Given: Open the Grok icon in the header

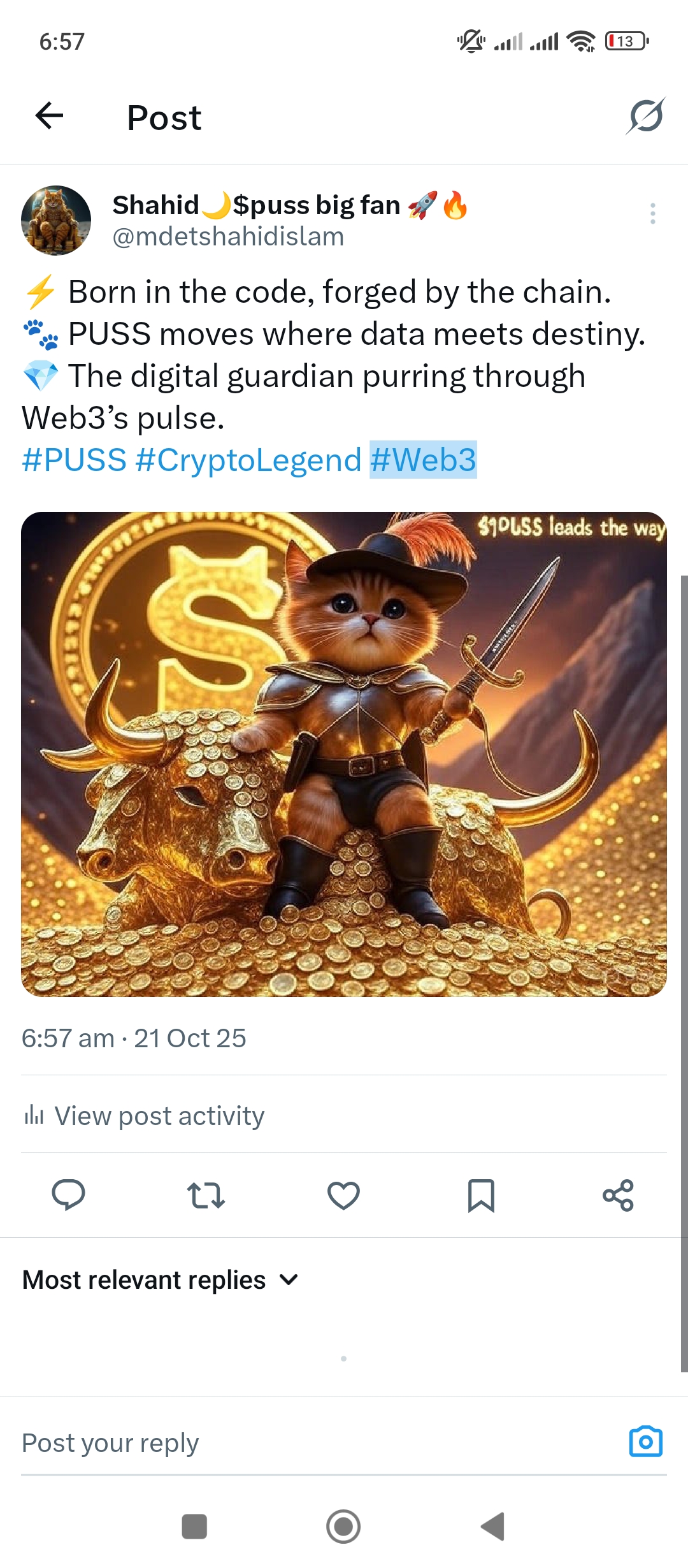Looking at the screenshot, I should [x=645, y=116].
